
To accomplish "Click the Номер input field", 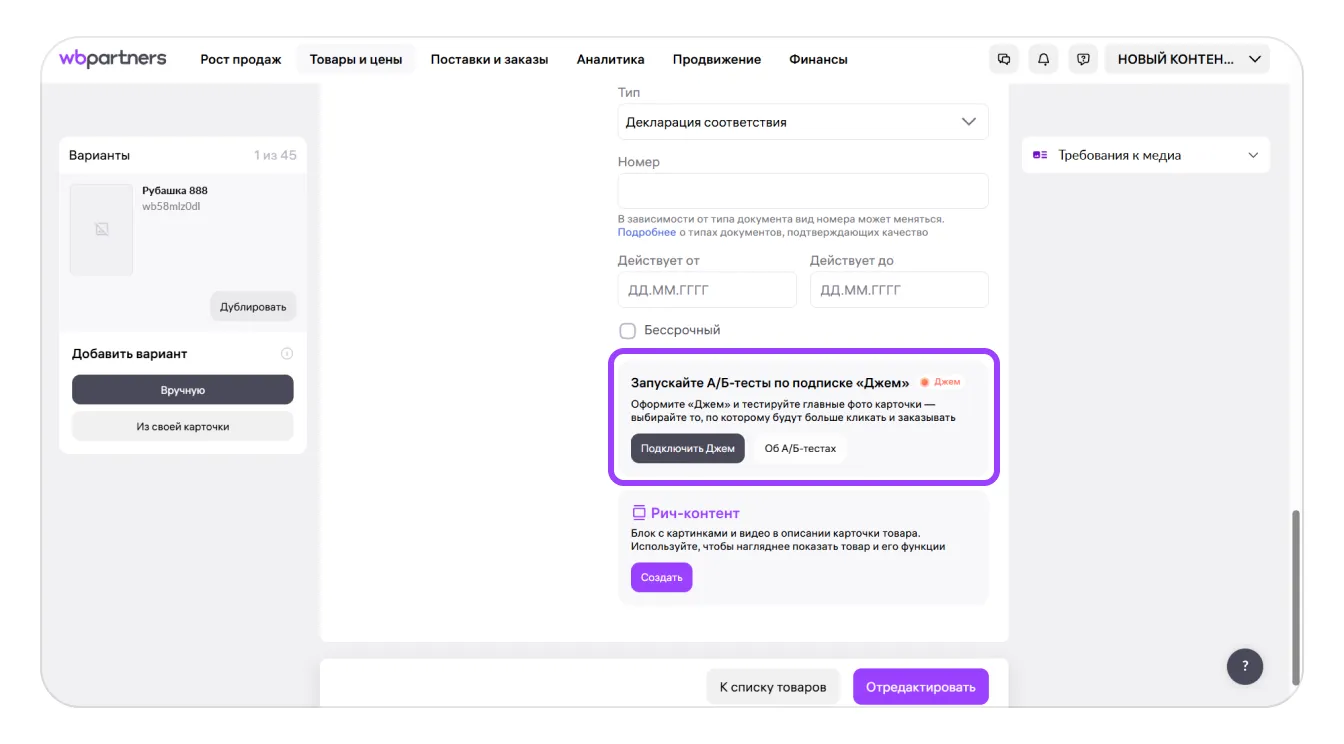I will (802, 191).
